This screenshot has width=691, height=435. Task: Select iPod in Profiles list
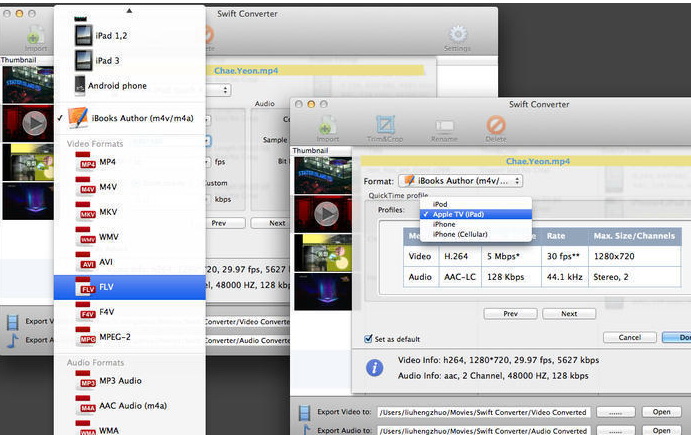pos(476,204)
